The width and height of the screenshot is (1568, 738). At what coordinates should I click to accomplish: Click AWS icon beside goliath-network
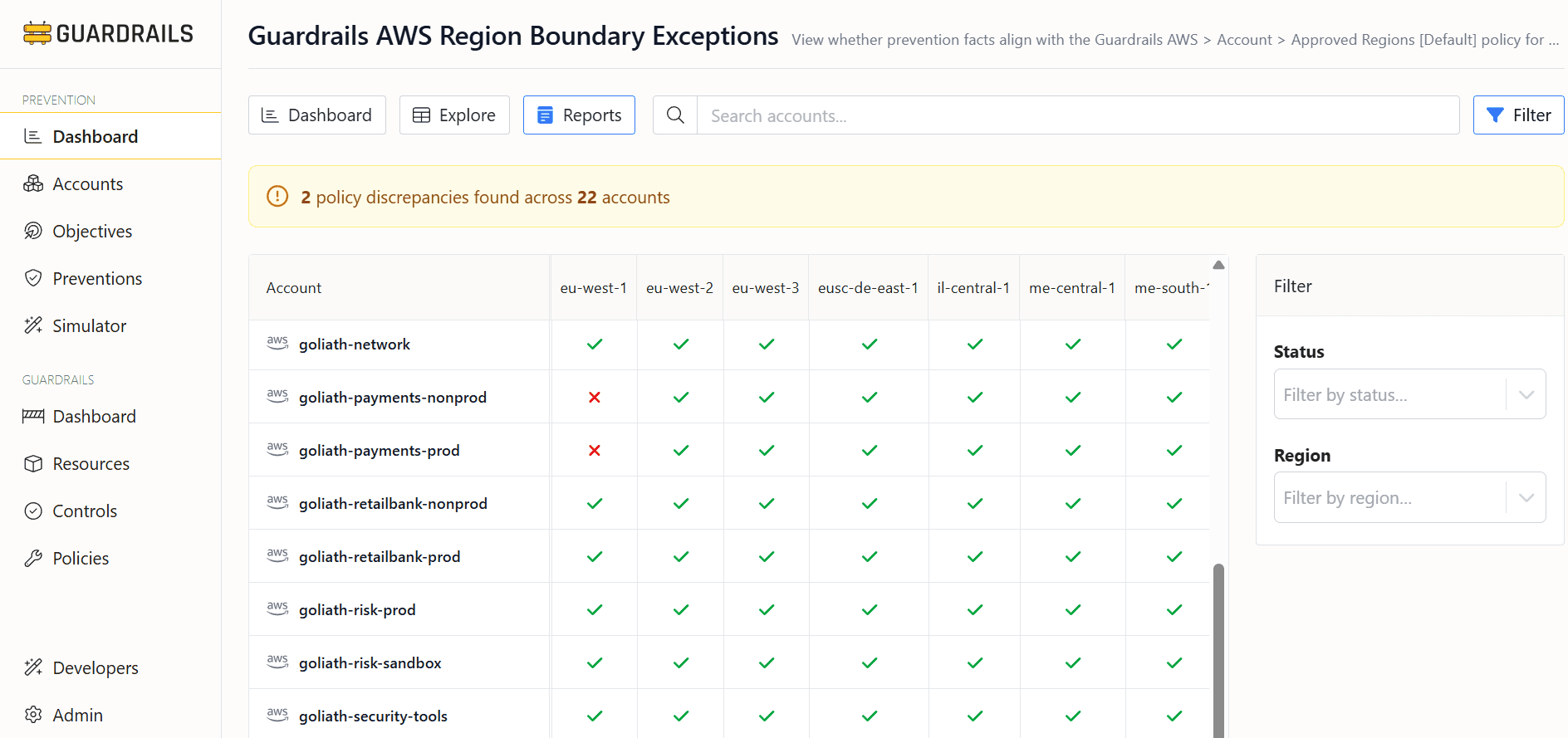point(277,343)
